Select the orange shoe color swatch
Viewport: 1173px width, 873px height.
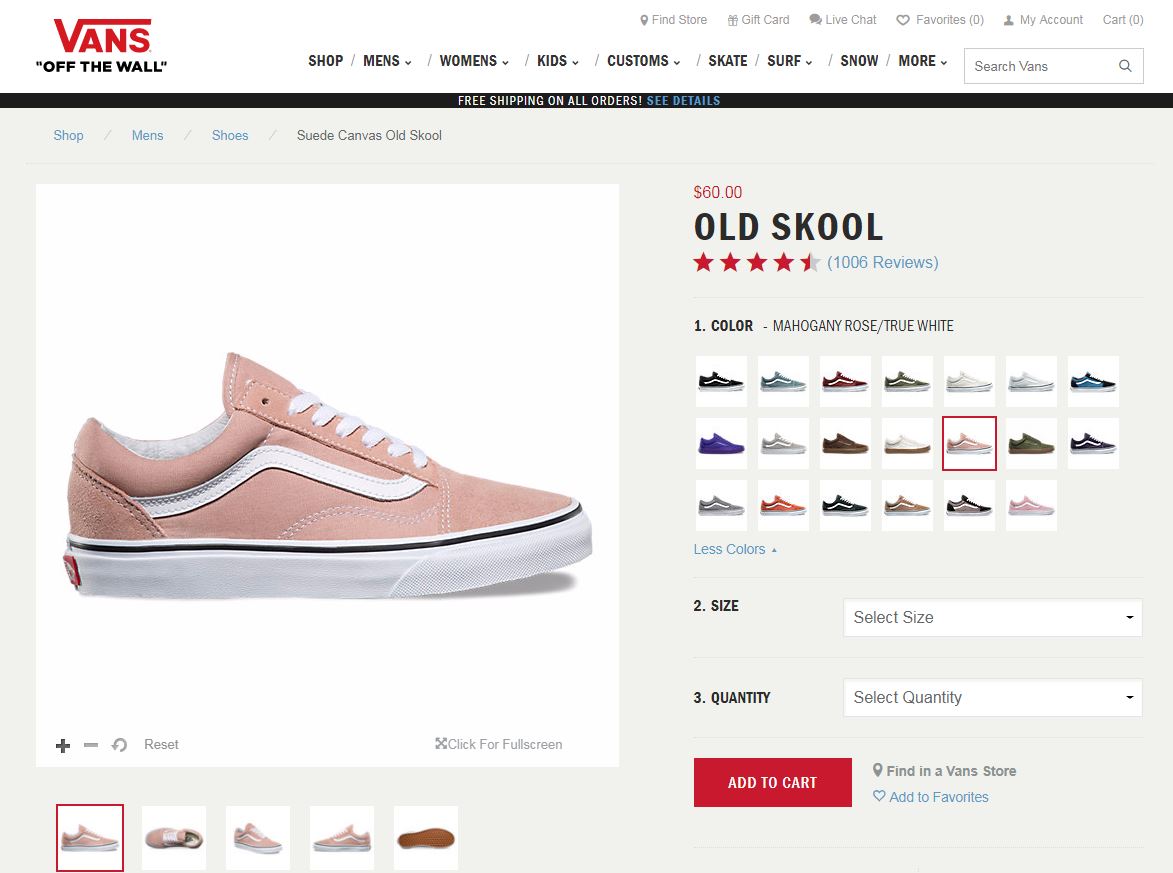pos(783,506)
